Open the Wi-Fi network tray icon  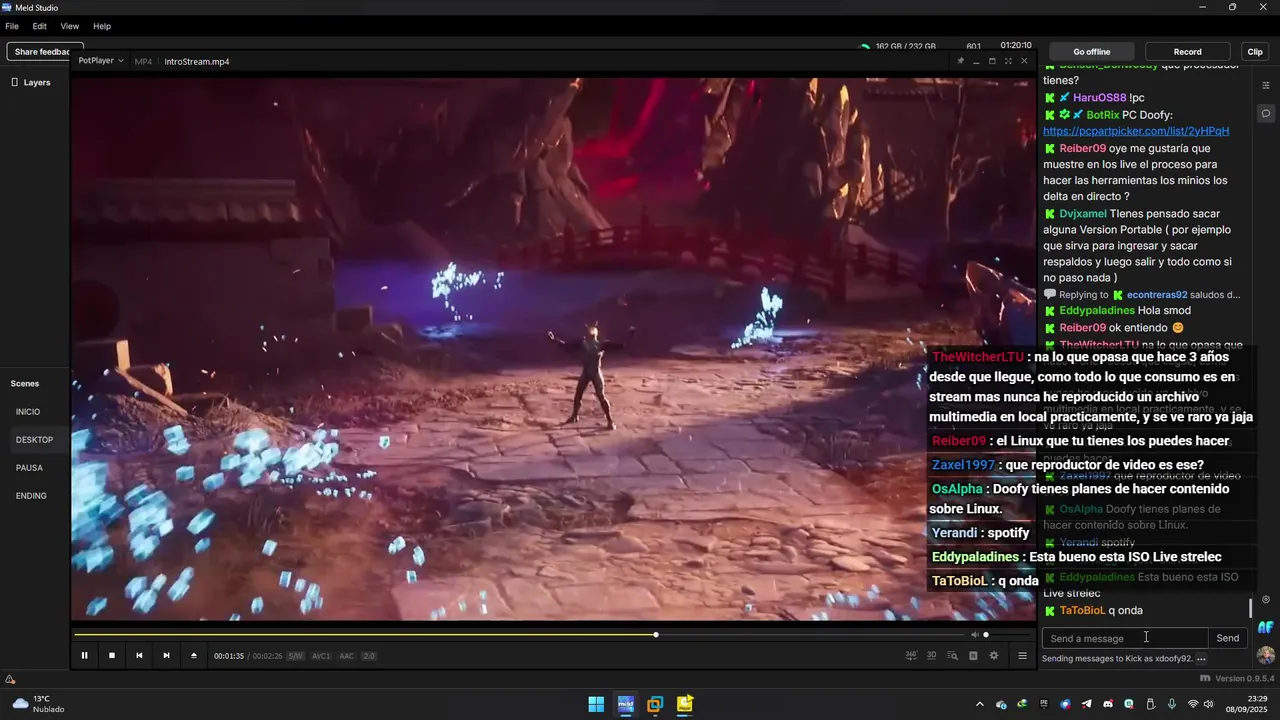1192,704
